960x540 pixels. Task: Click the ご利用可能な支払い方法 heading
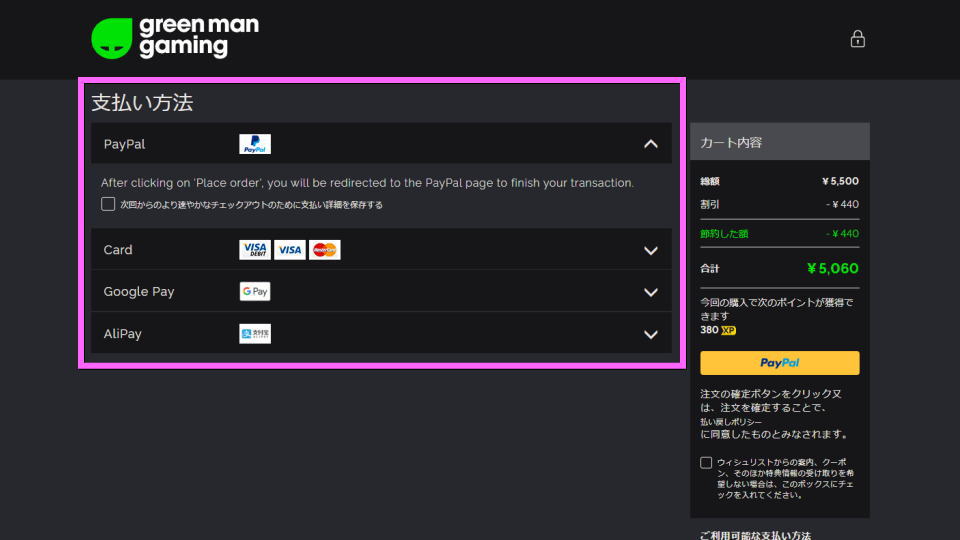(755, 534)
